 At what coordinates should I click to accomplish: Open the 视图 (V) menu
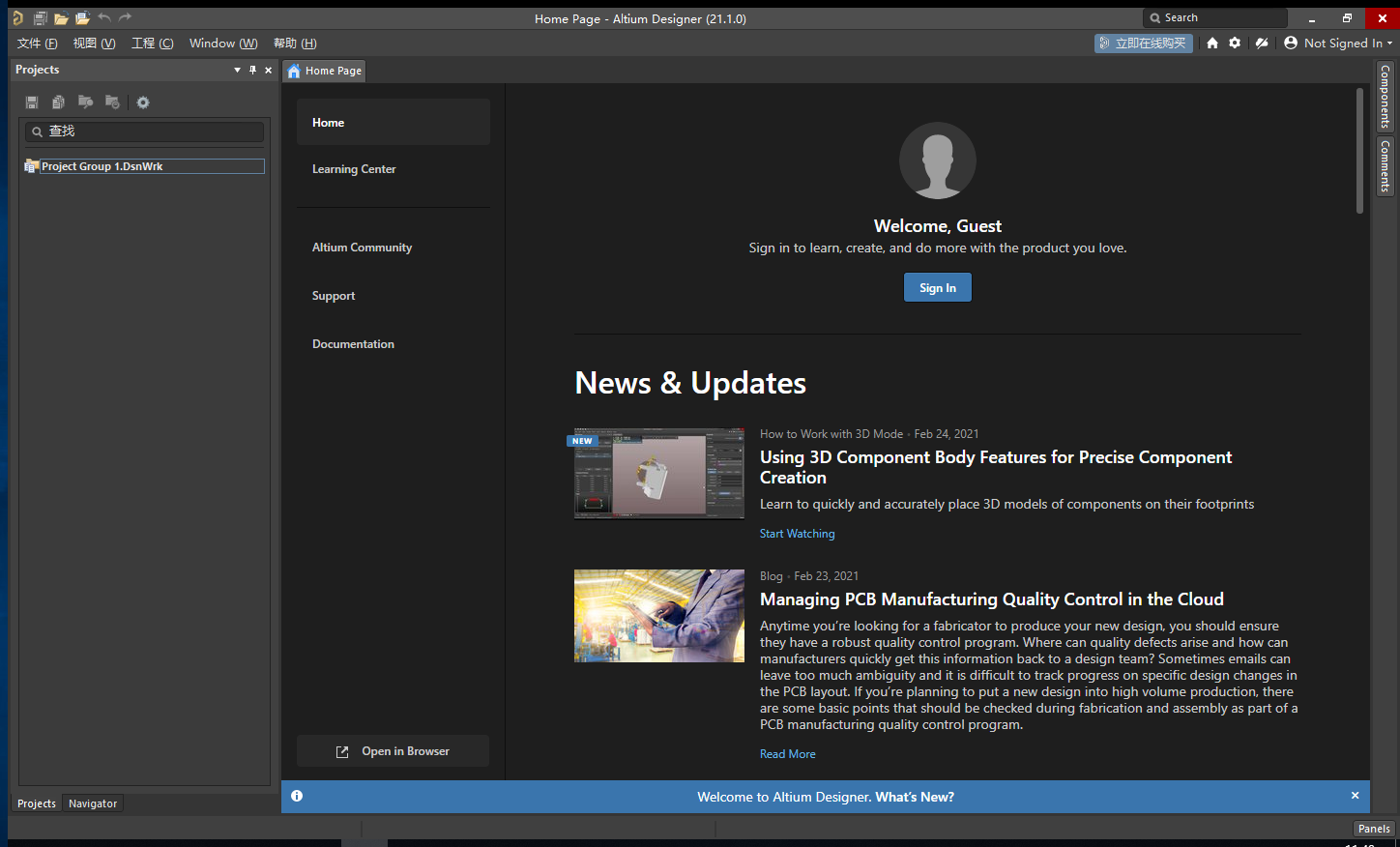tap(95, 43)
